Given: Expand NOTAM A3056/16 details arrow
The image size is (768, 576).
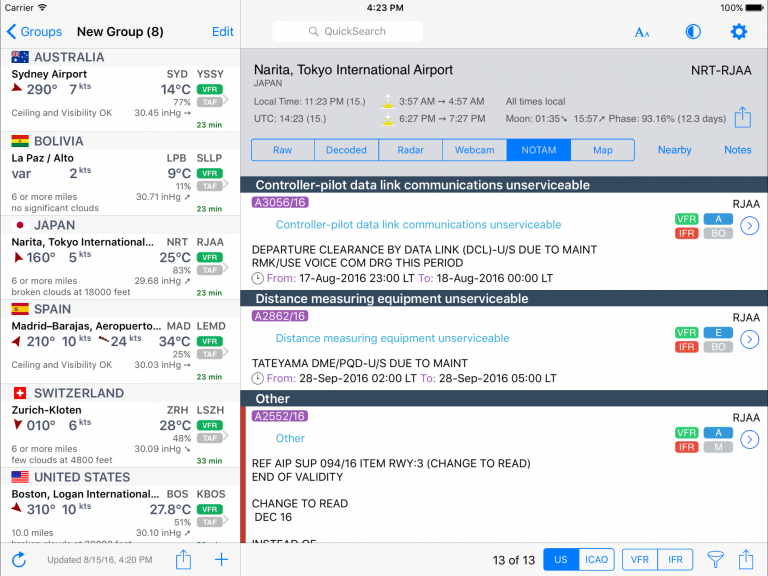Looking at the screenshot, I should point(749,226).
